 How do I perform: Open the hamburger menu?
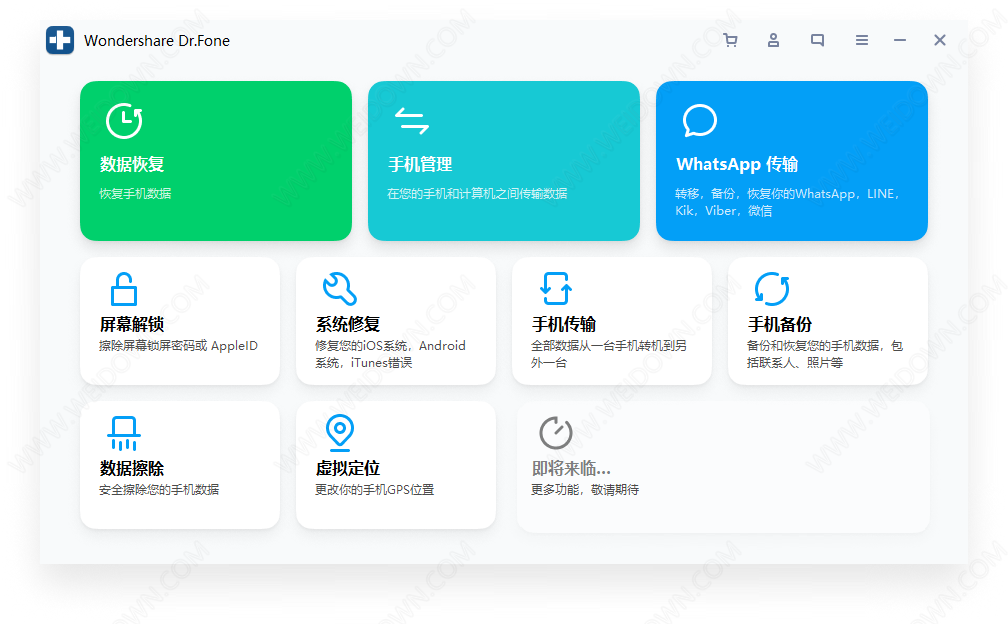861,40
